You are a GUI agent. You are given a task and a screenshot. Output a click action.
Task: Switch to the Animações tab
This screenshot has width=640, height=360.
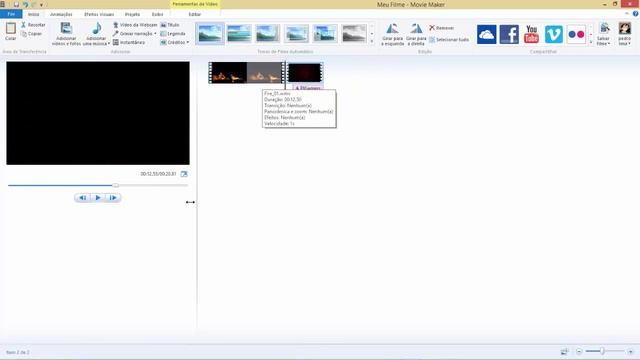61,14
